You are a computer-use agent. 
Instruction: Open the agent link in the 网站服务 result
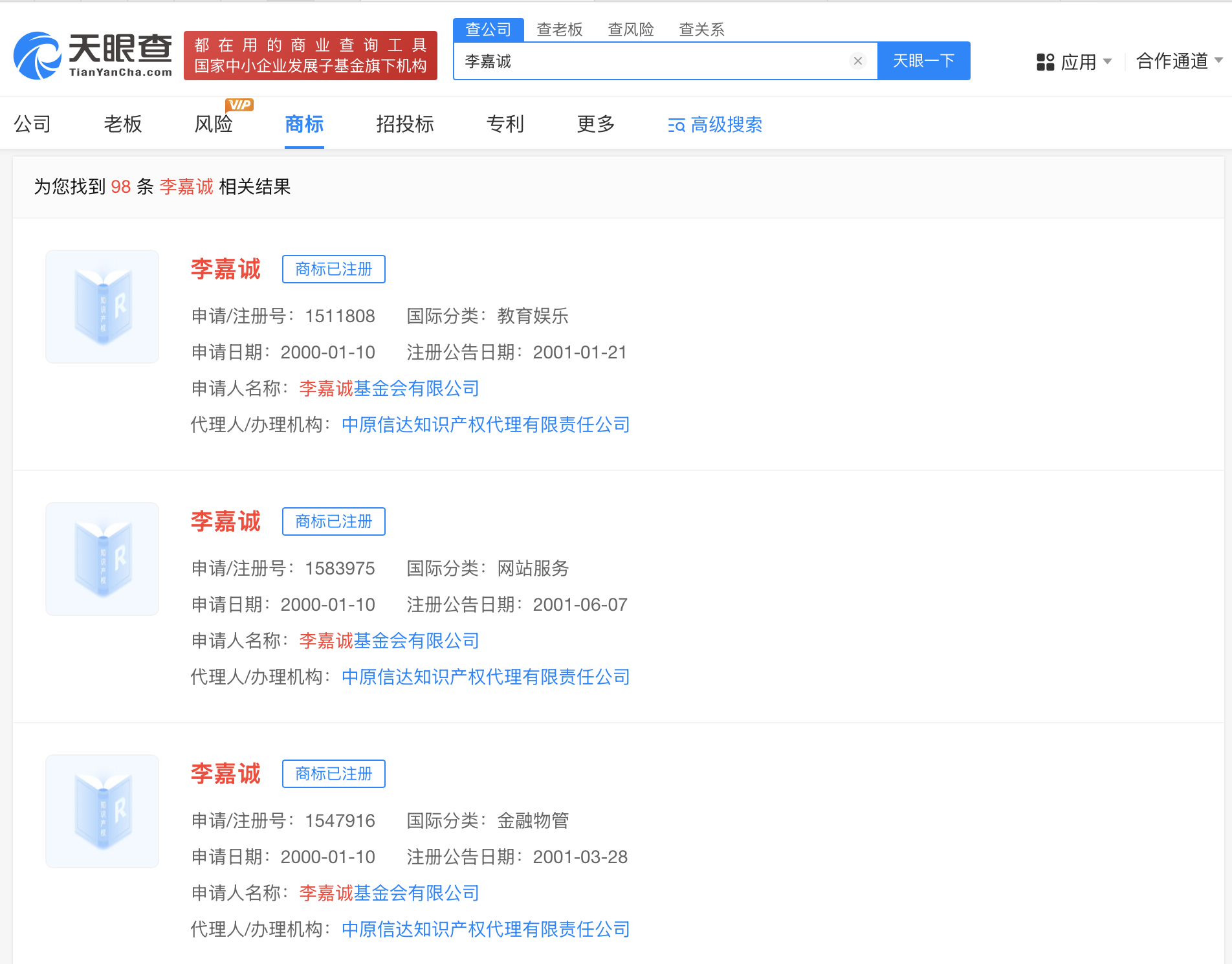(485, 677)
